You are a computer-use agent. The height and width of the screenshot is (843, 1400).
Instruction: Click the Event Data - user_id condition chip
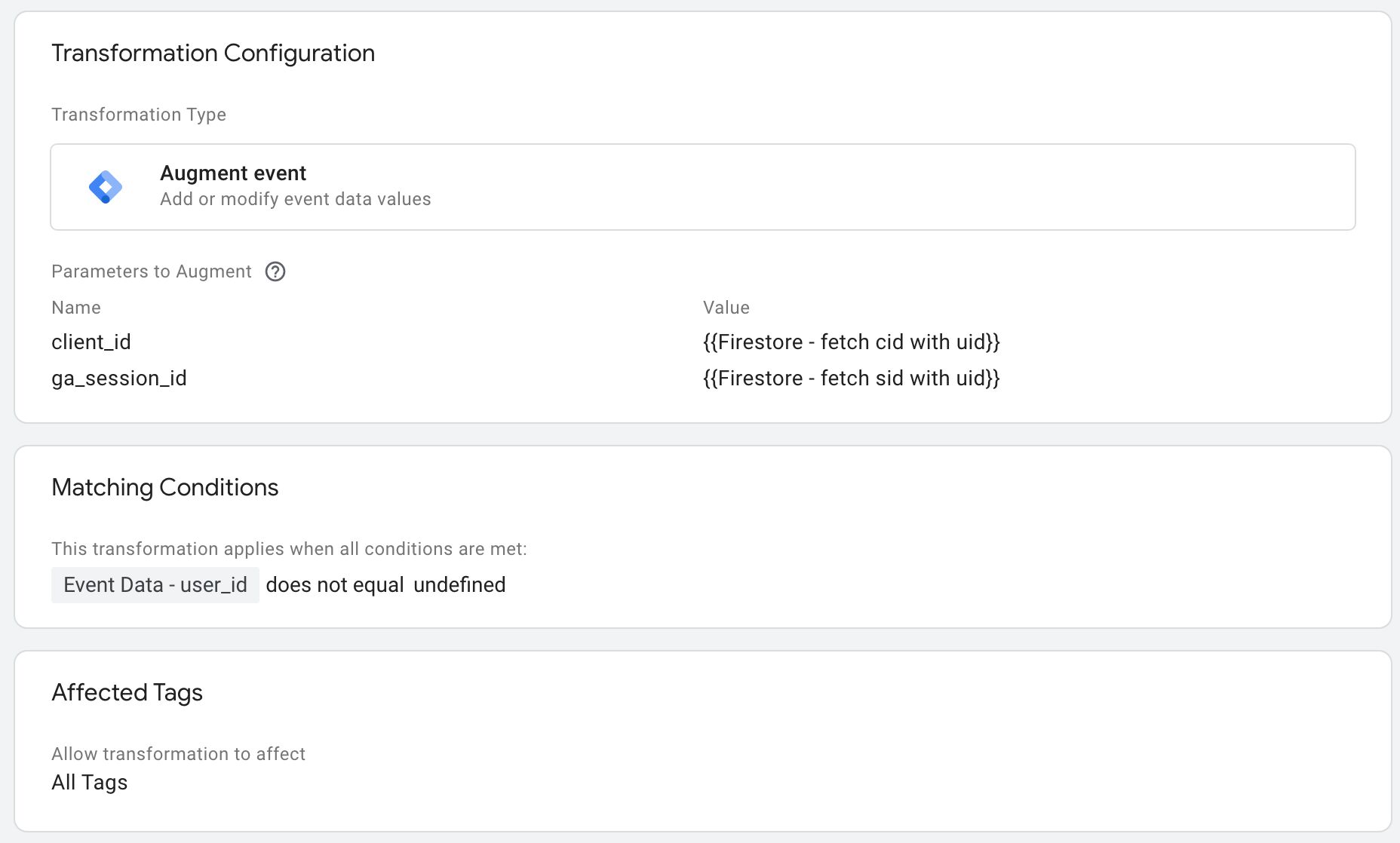[155, 585]
